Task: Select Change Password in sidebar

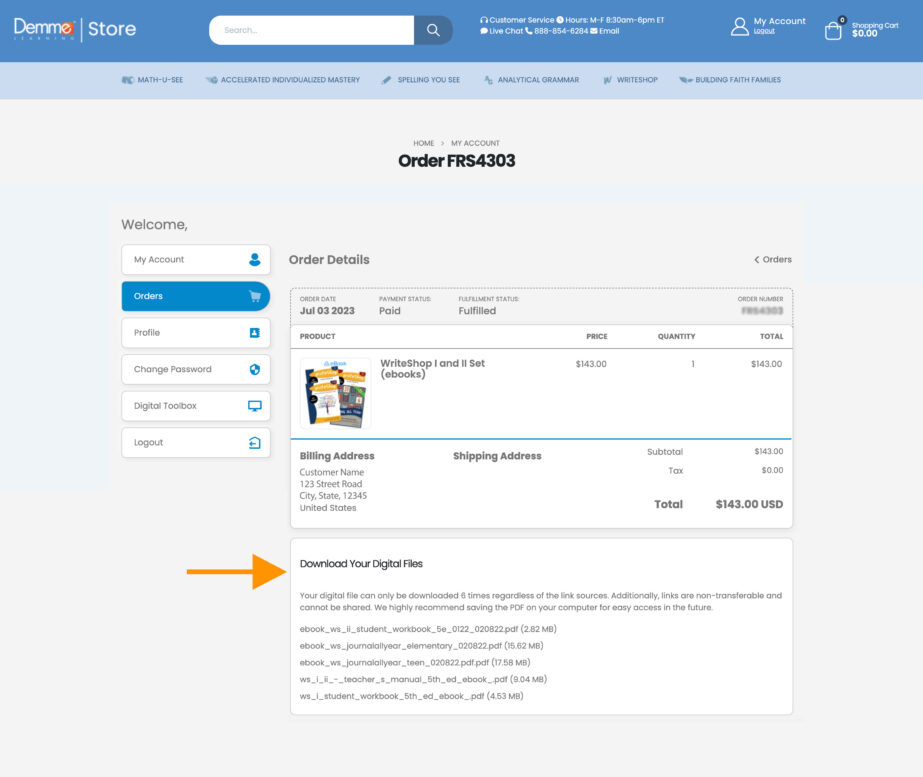Action: (196, 369)
